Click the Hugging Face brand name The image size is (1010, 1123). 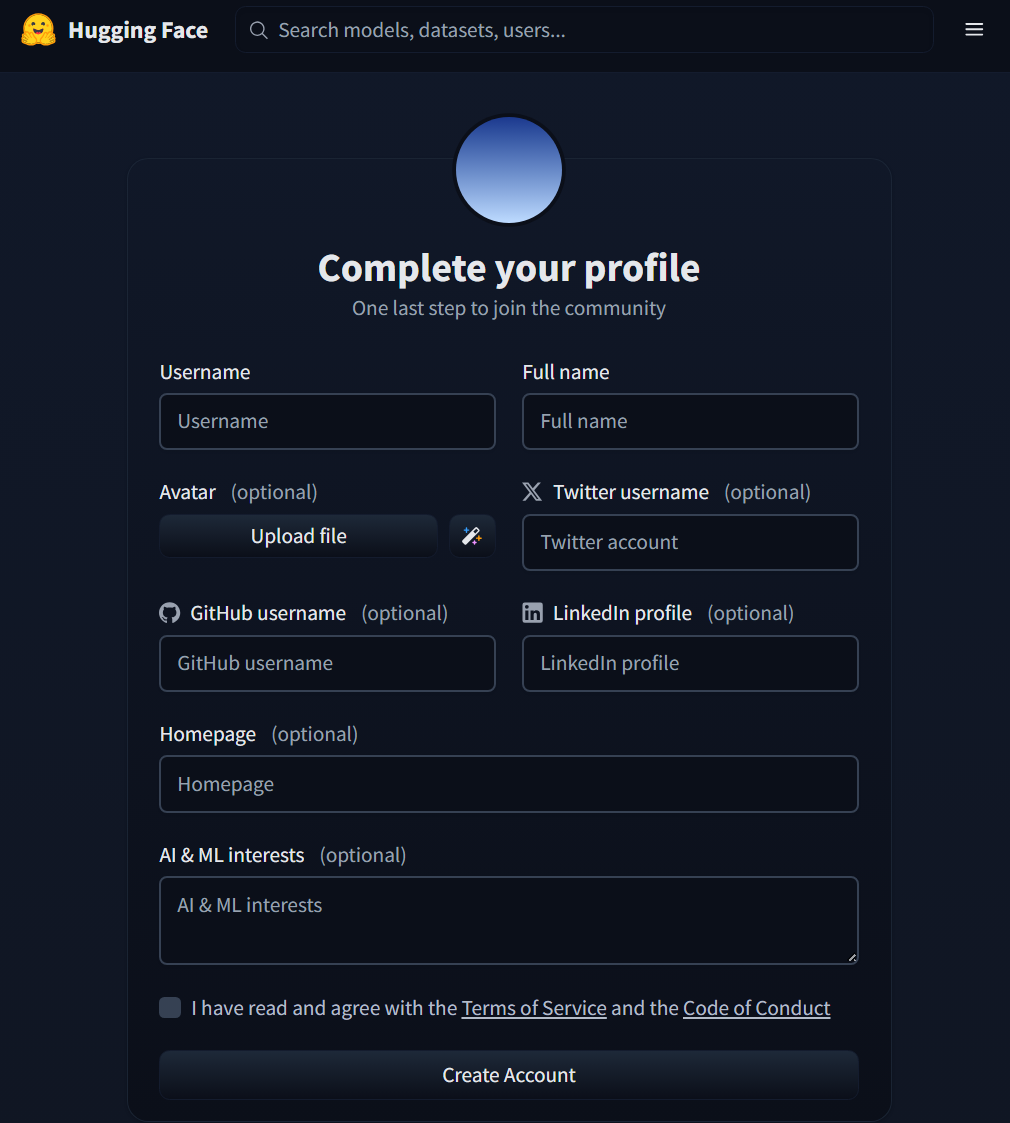(x=138, y=30)
